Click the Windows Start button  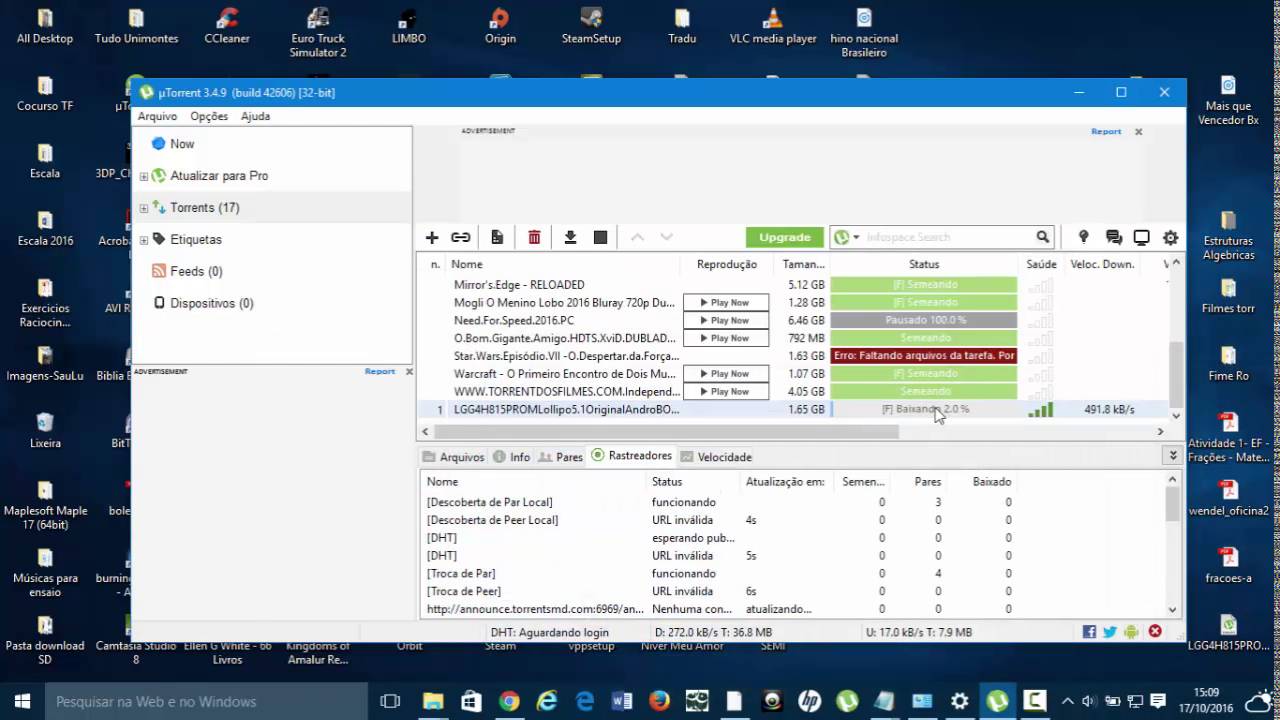[22, 701]
